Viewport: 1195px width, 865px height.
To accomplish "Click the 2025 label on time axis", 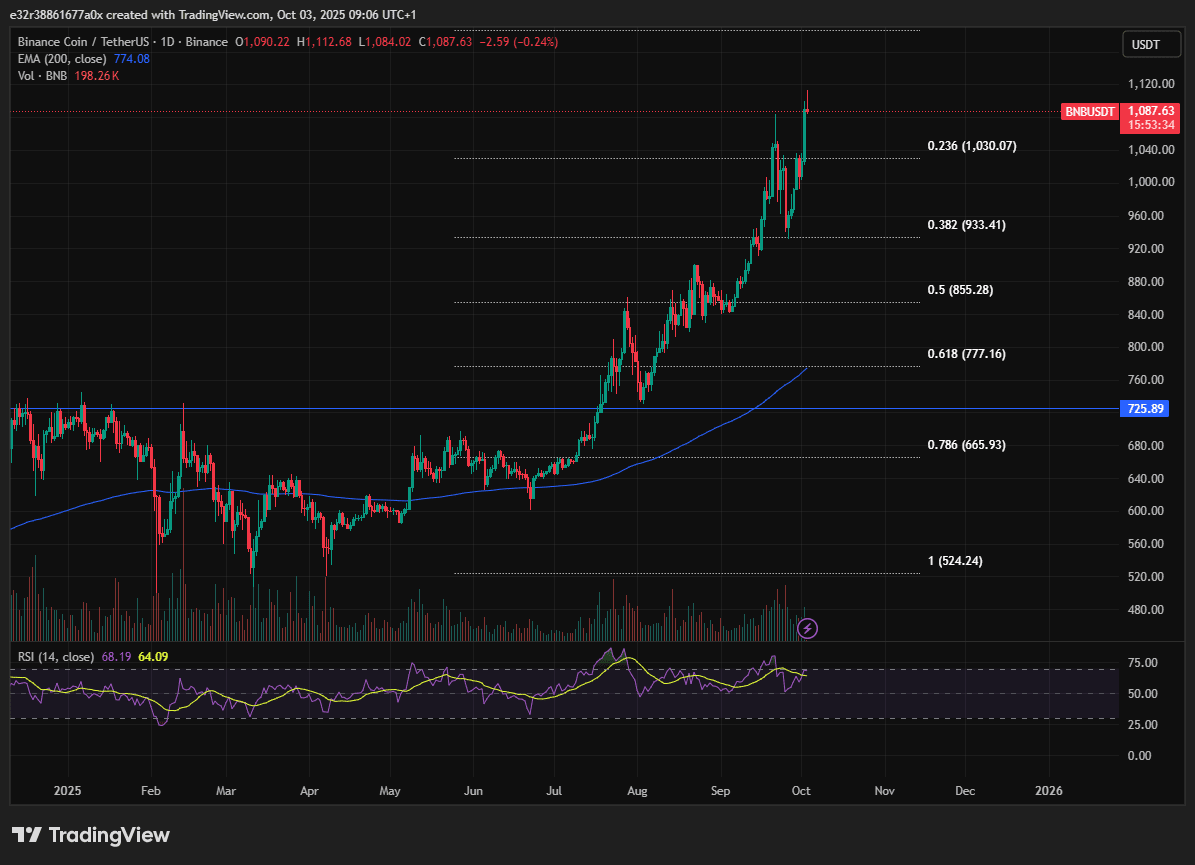I will point(67,791).
